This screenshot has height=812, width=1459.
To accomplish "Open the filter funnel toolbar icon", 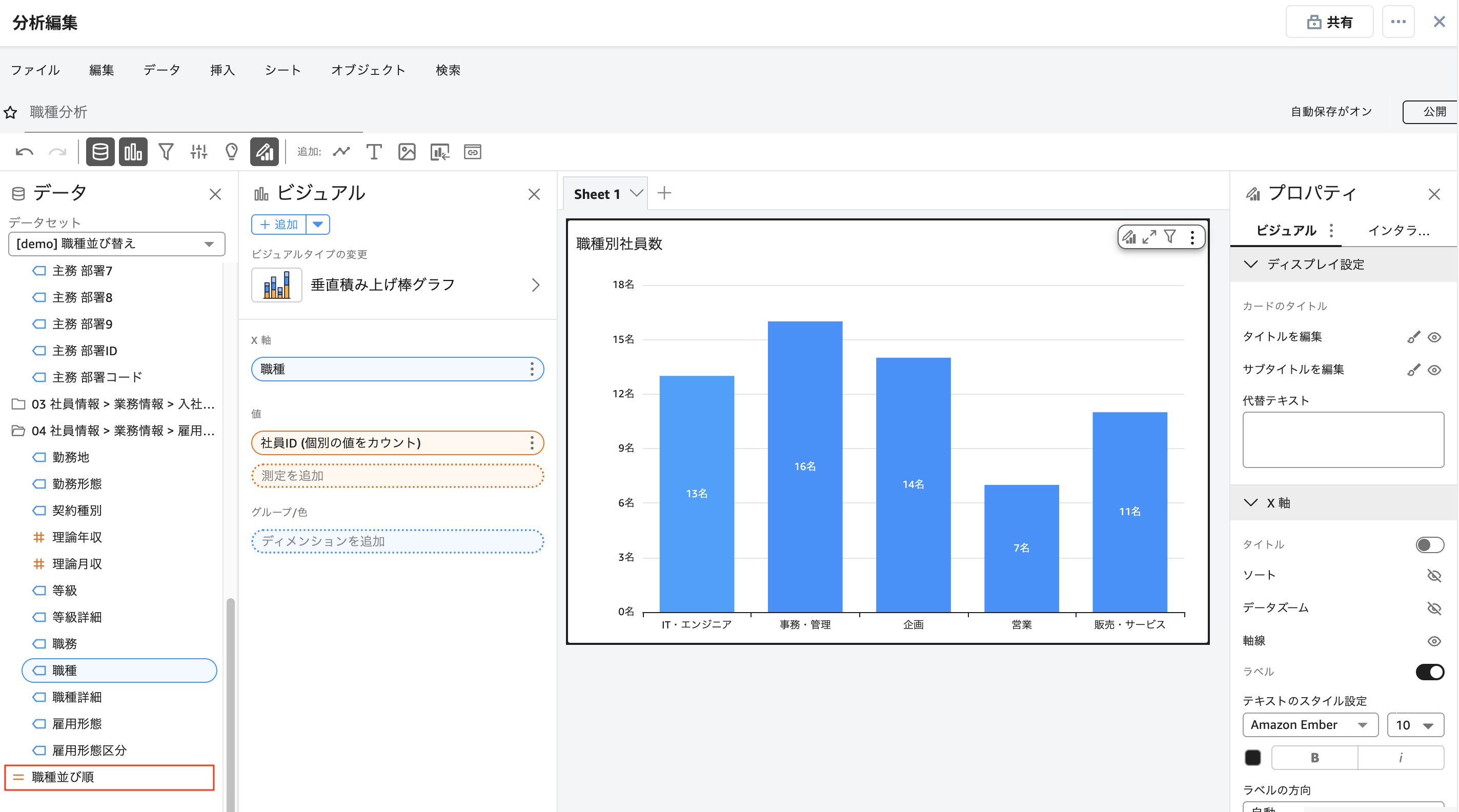I will (166, 152).
